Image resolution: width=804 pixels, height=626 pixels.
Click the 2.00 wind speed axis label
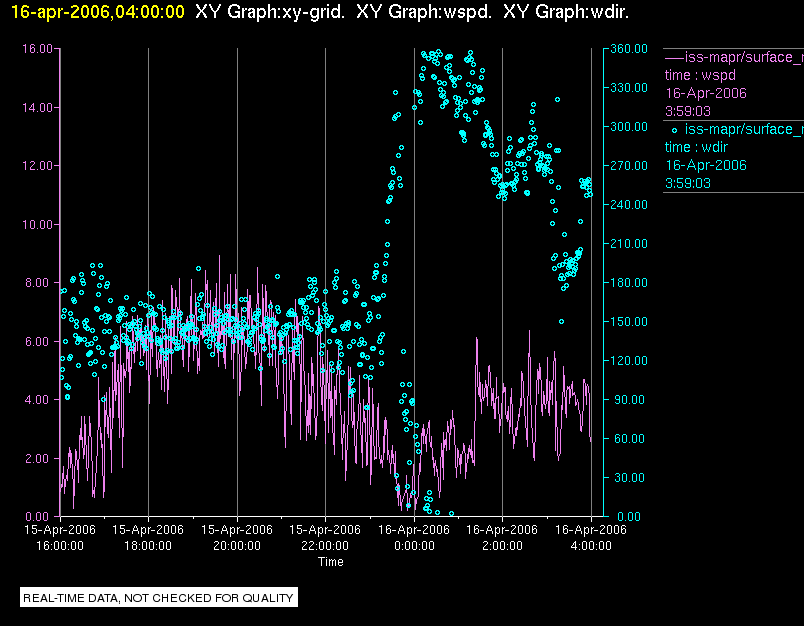pyautogui.click(x=39, y=458)
